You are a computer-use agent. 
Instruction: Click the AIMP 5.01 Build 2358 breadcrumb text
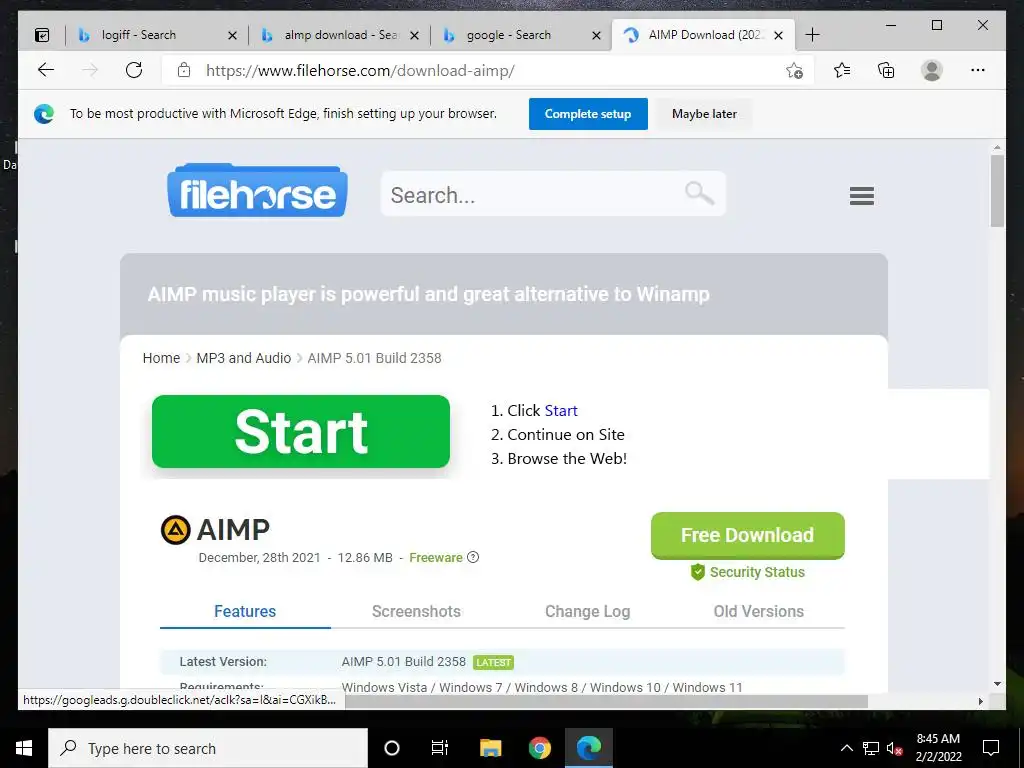pos(374,358)
